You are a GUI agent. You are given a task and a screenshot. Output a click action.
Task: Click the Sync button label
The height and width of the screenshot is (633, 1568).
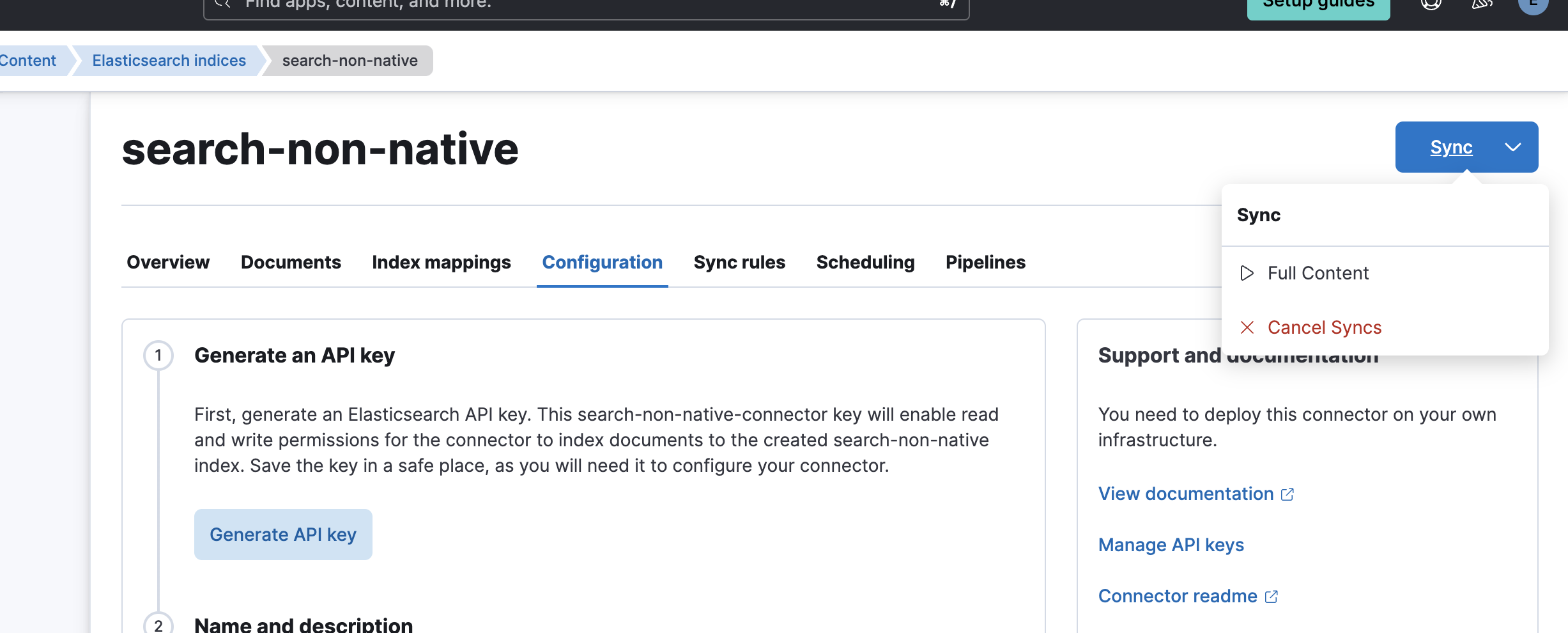1451,148
